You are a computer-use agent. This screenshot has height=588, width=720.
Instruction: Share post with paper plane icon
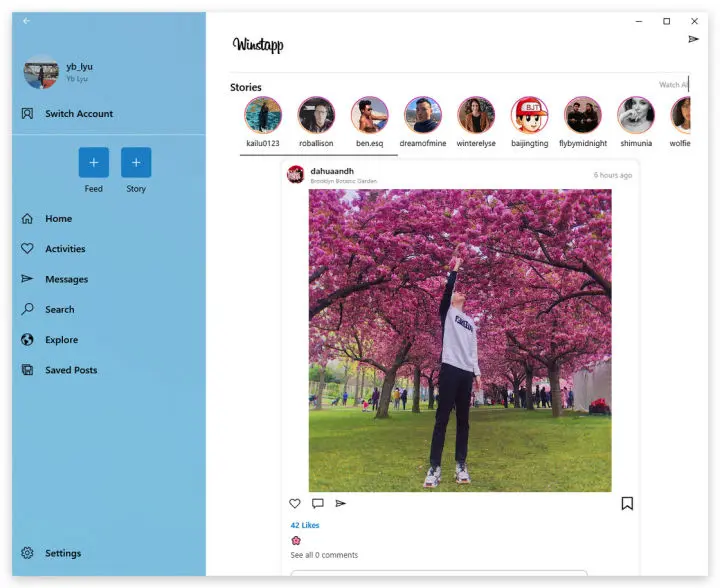tap(340, 504)
